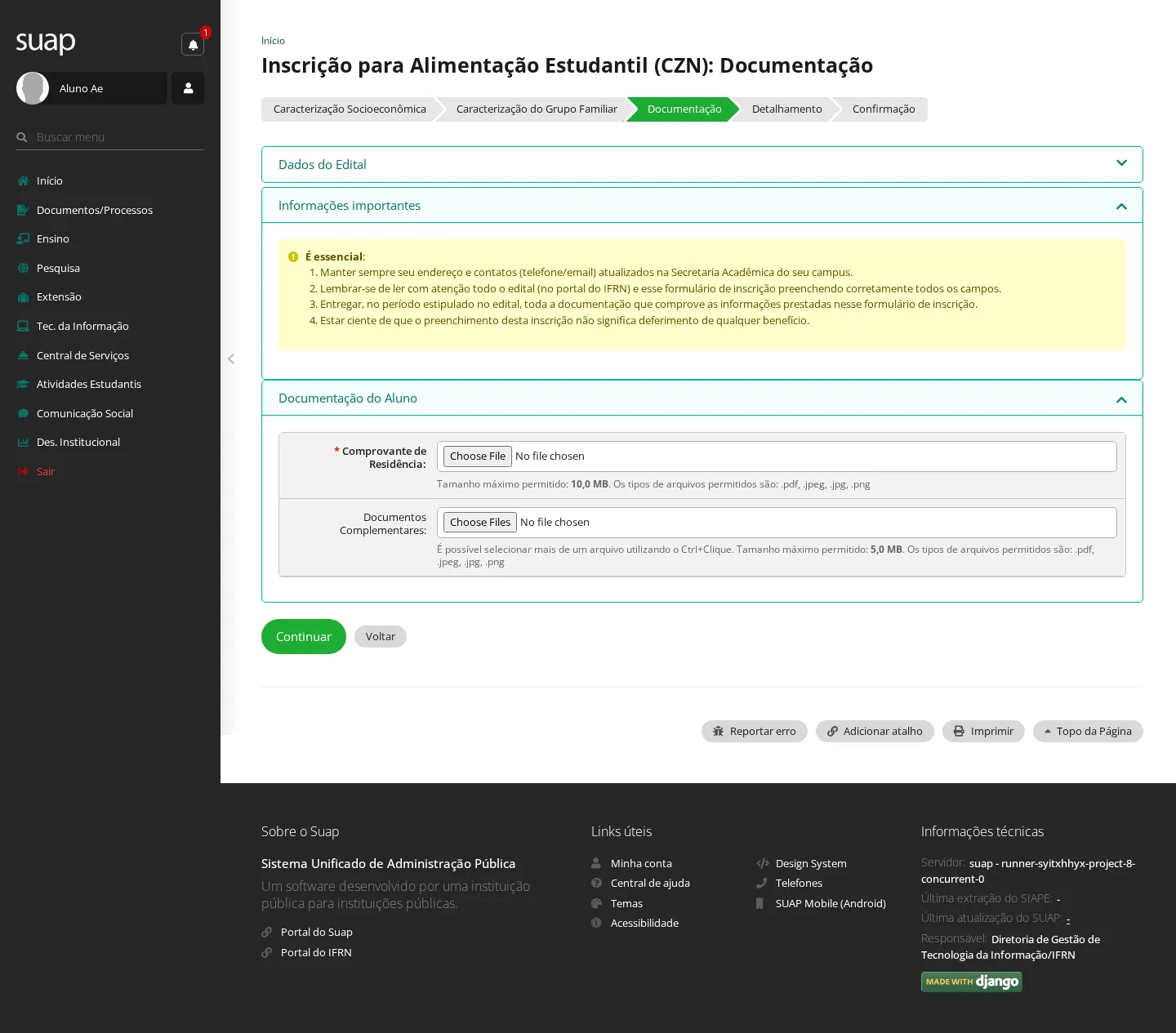Click the Aluno Ae avatar picture

[33, 88]
